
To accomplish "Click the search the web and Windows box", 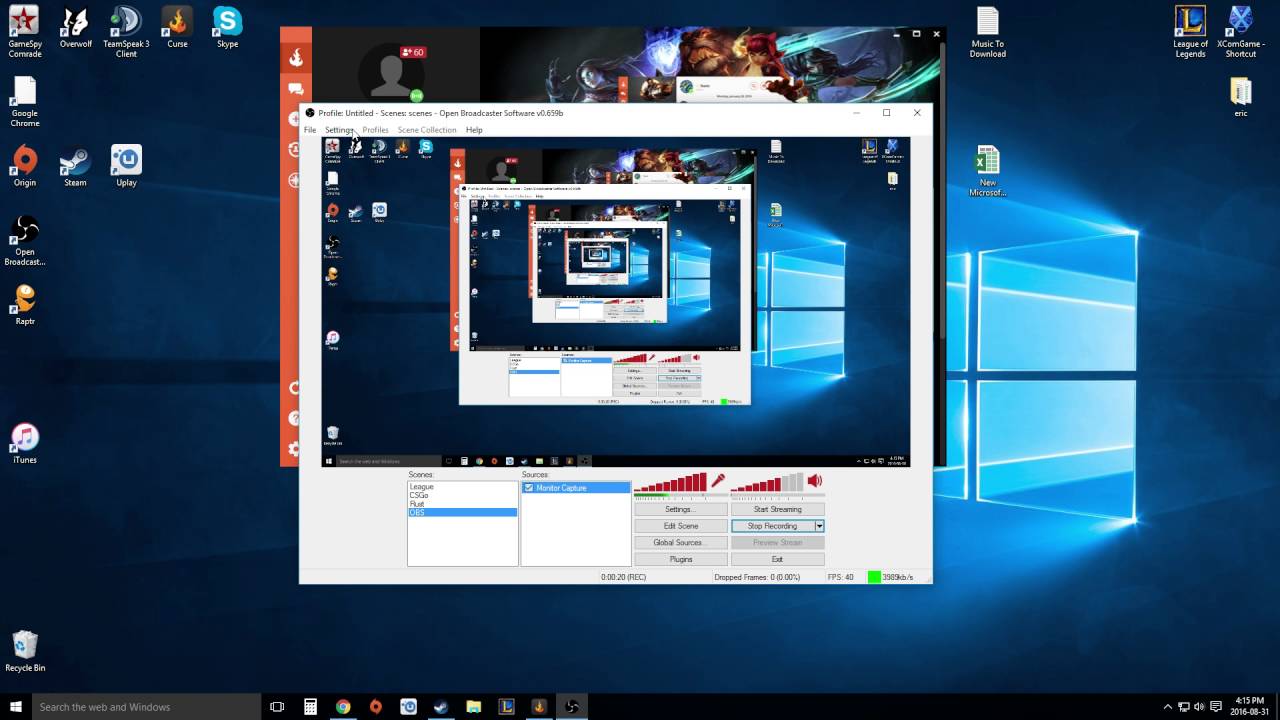I will click(x=145, y=706).
